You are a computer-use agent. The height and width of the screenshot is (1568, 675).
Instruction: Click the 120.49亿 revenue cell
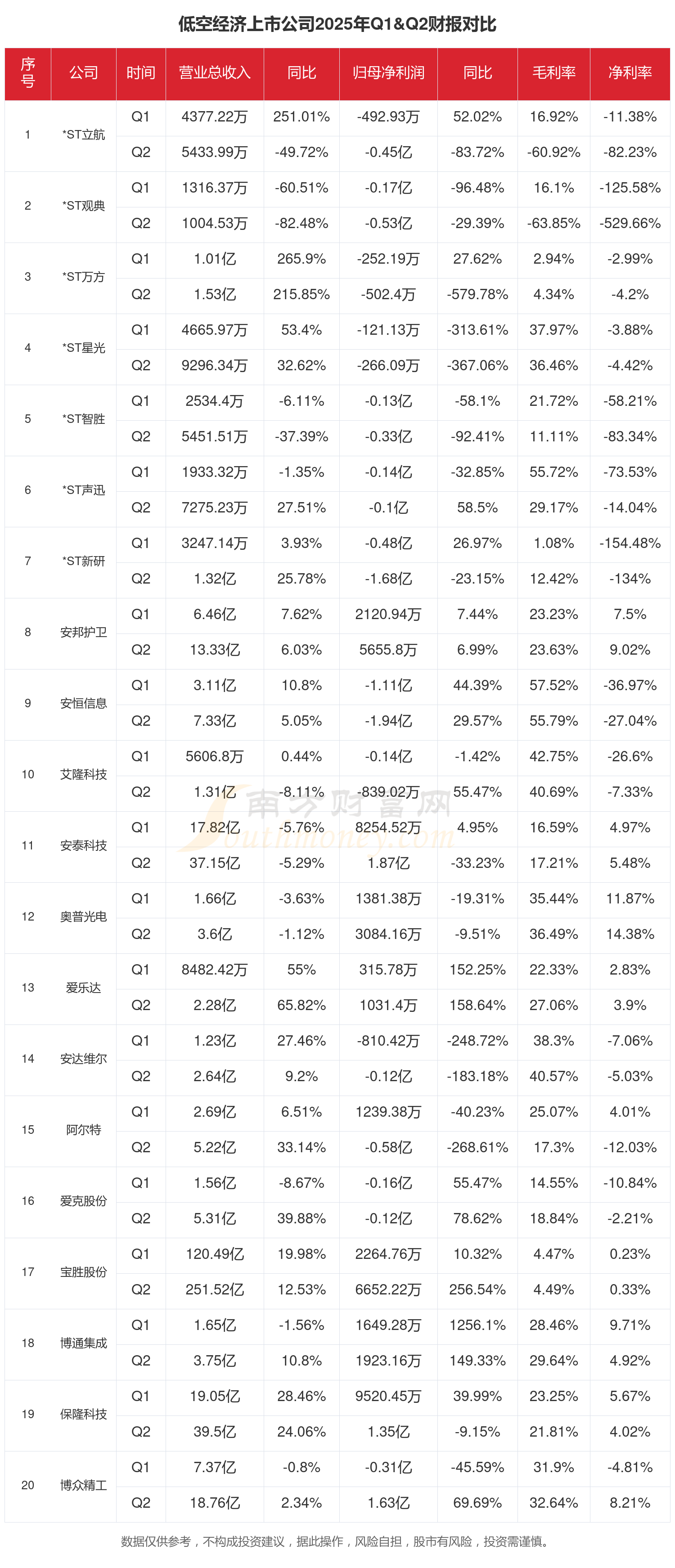pos(214,1254)
